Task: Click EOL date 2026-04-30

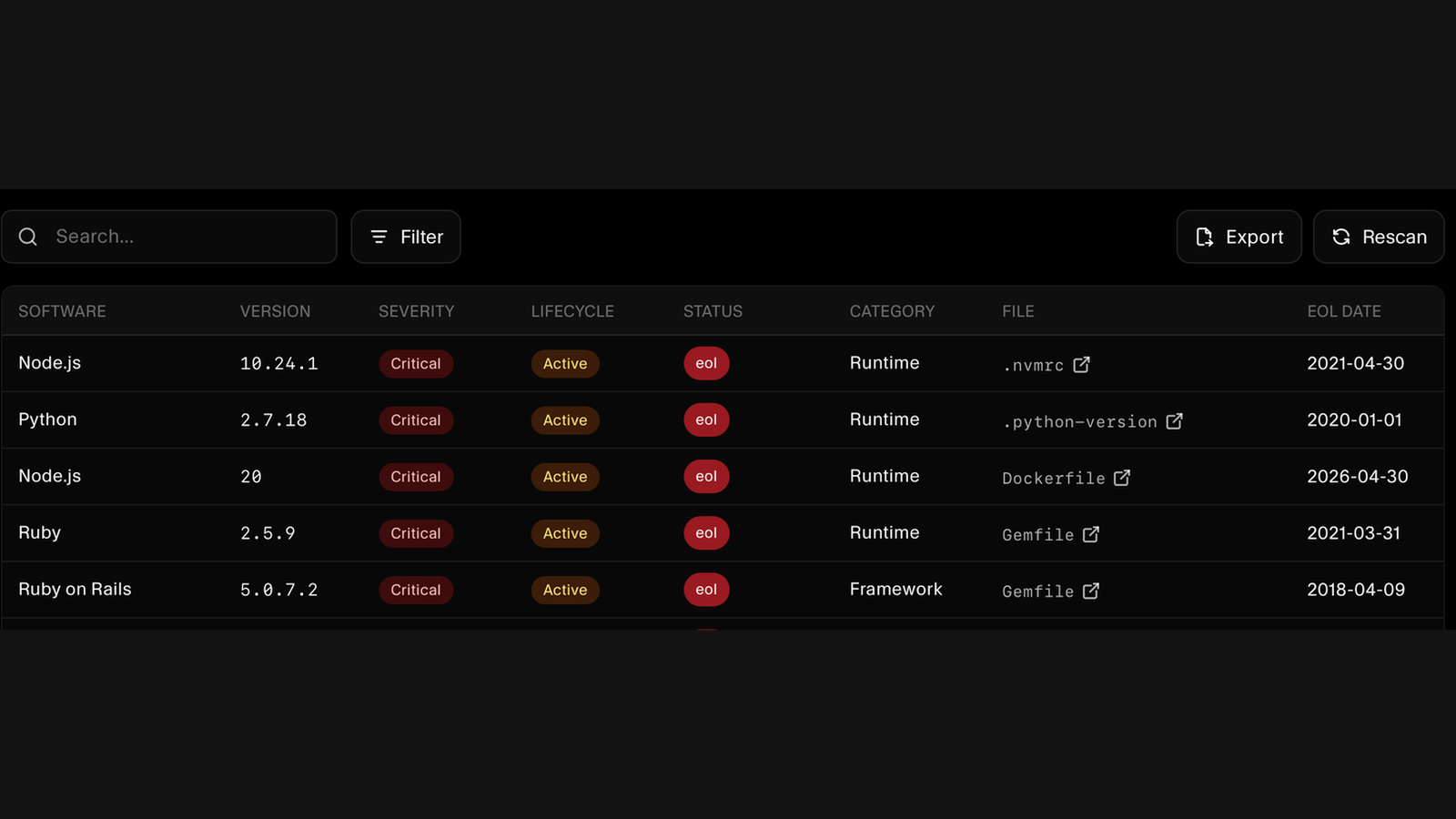Action: coord(1358,476)
